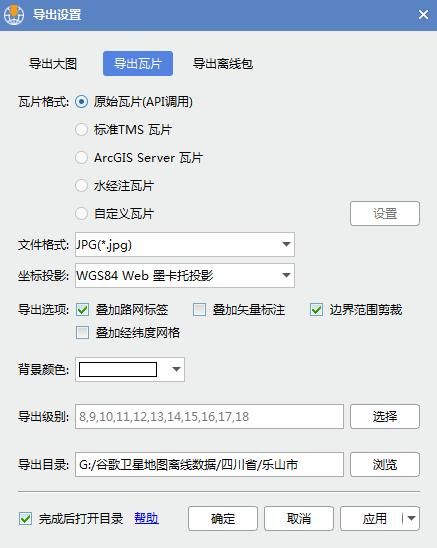Open the 文件格式 JPG dropdown
Viewport: 437px width, 548px height.
point(185,244)
